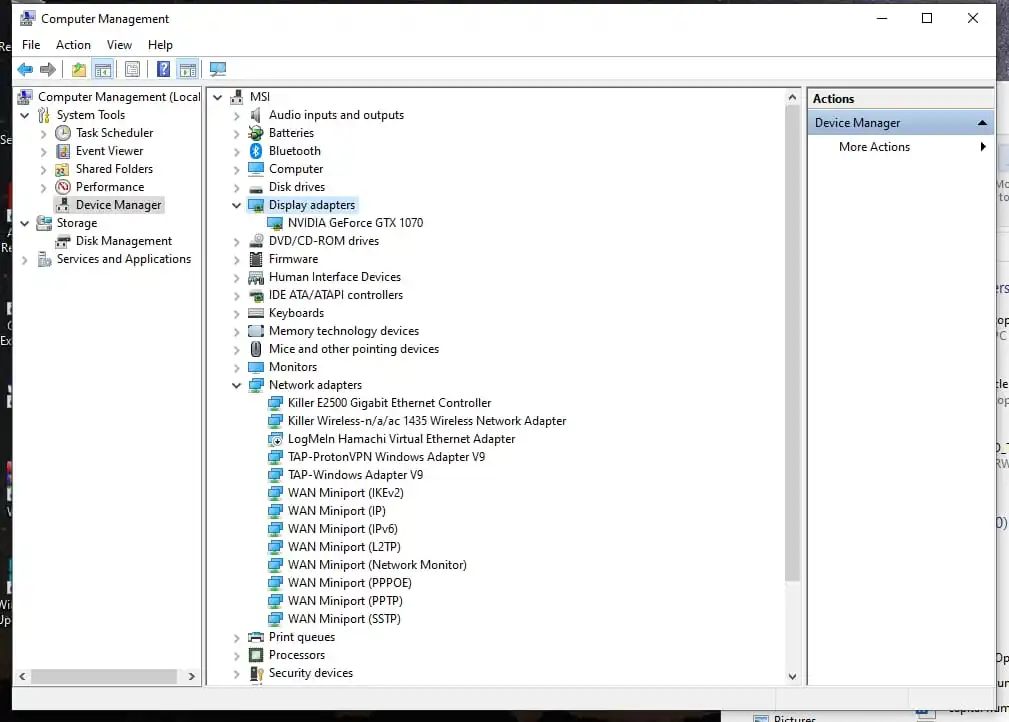The width and height of the screenshot is (1009, 722).
Task: Select Computer Management (Local) root node
Action: [x=119, y=97]
